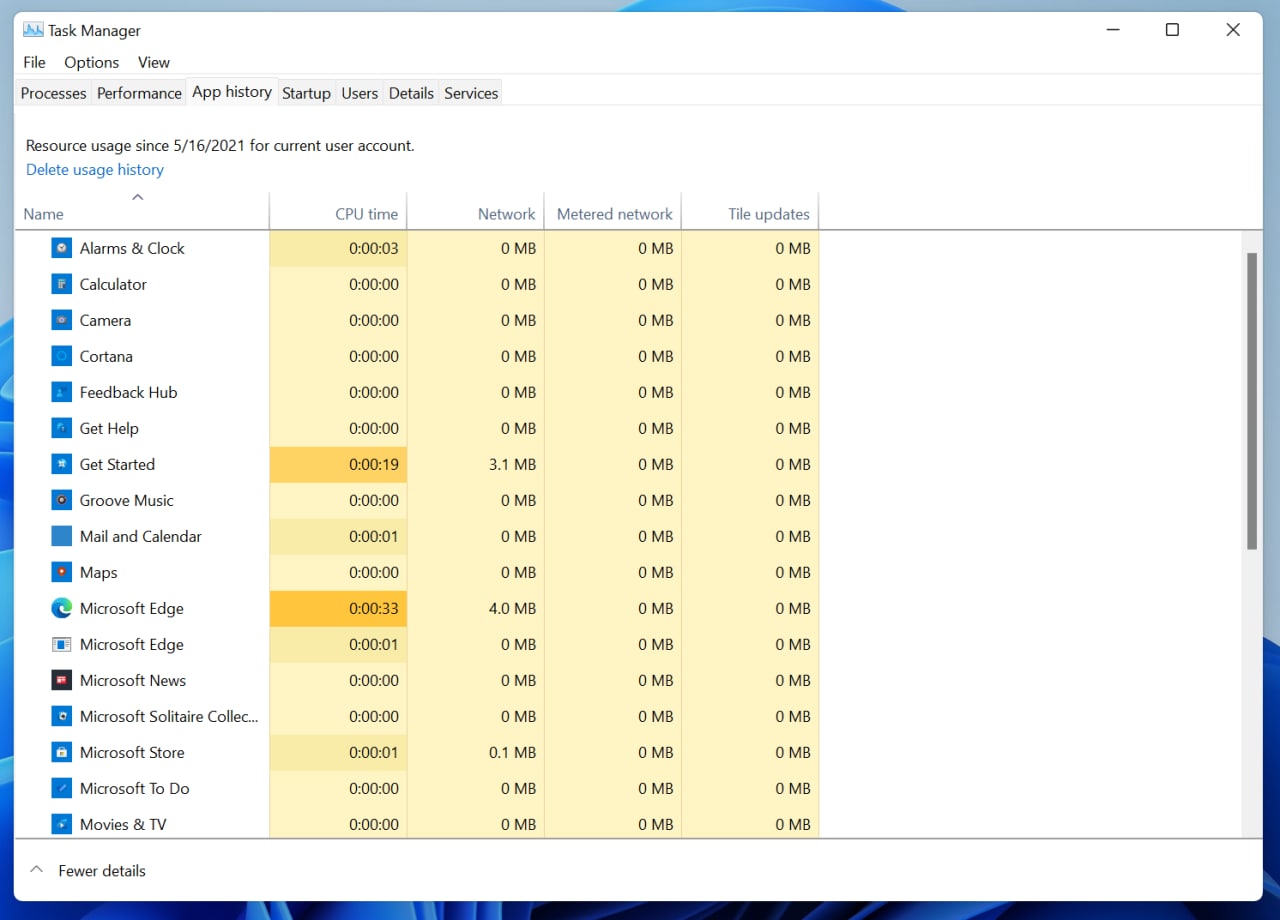
Task: Select the Get Started row name
Action: (117, 464)
